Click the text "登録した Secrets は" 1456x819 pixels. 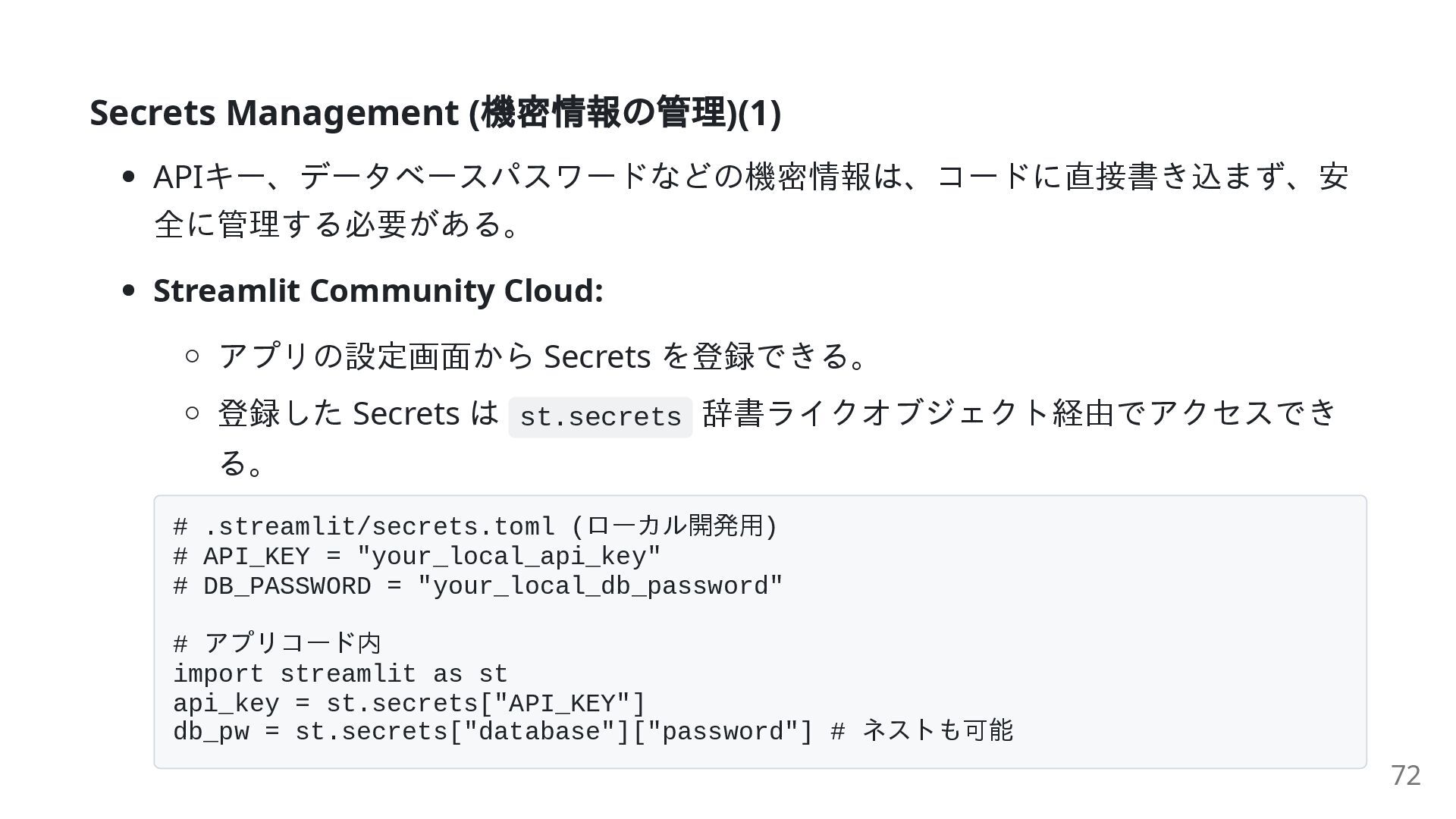[358, 413]
